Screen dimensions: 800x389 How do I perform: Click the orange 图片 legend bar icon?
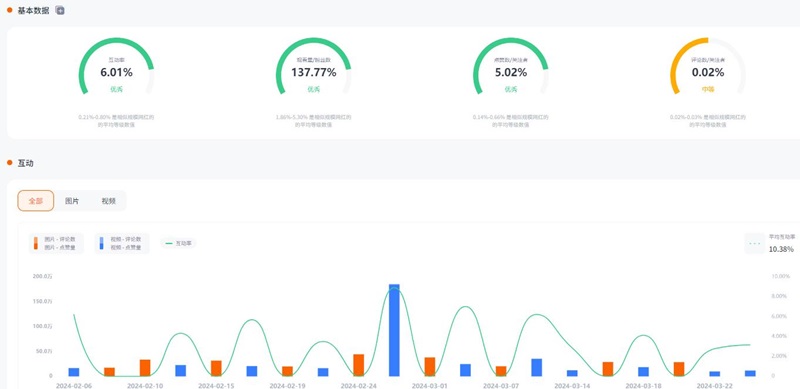(35, 243)
